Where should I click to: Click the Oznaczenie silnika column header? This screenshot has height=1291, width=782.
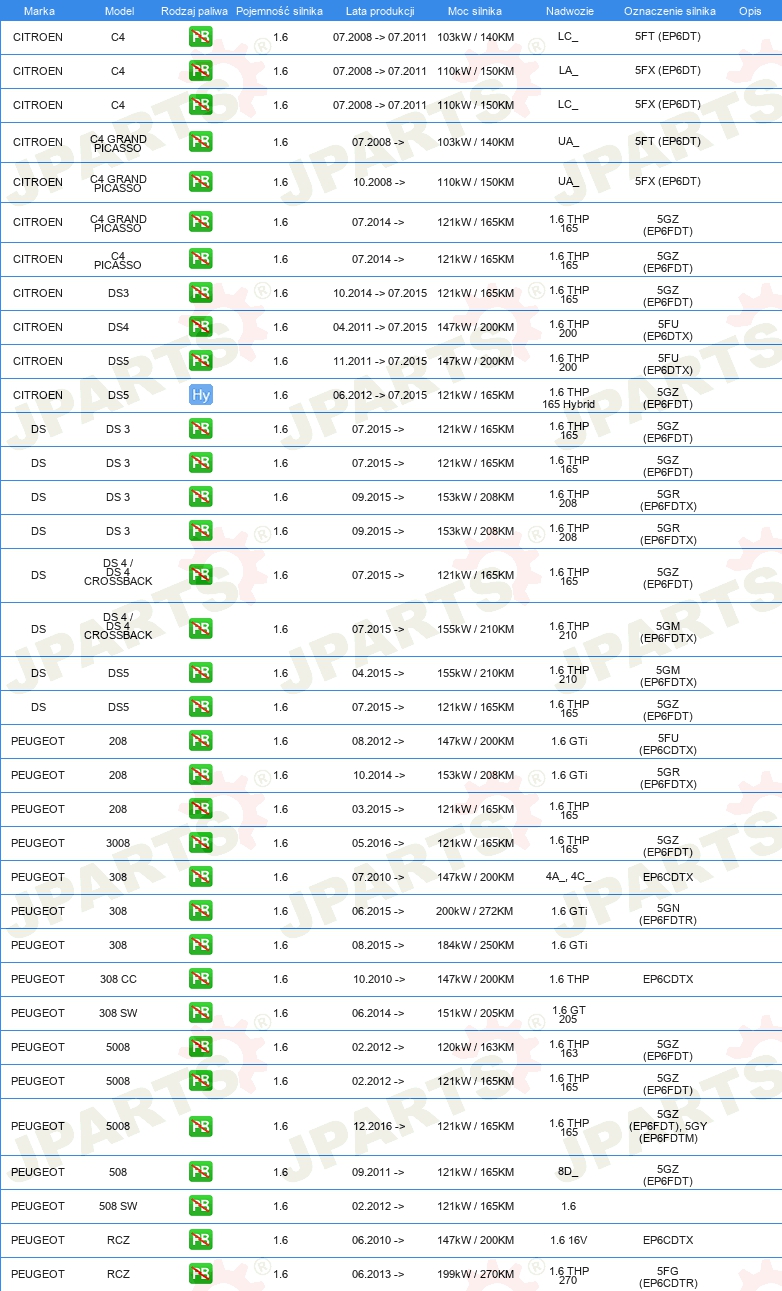pos(669,10)
